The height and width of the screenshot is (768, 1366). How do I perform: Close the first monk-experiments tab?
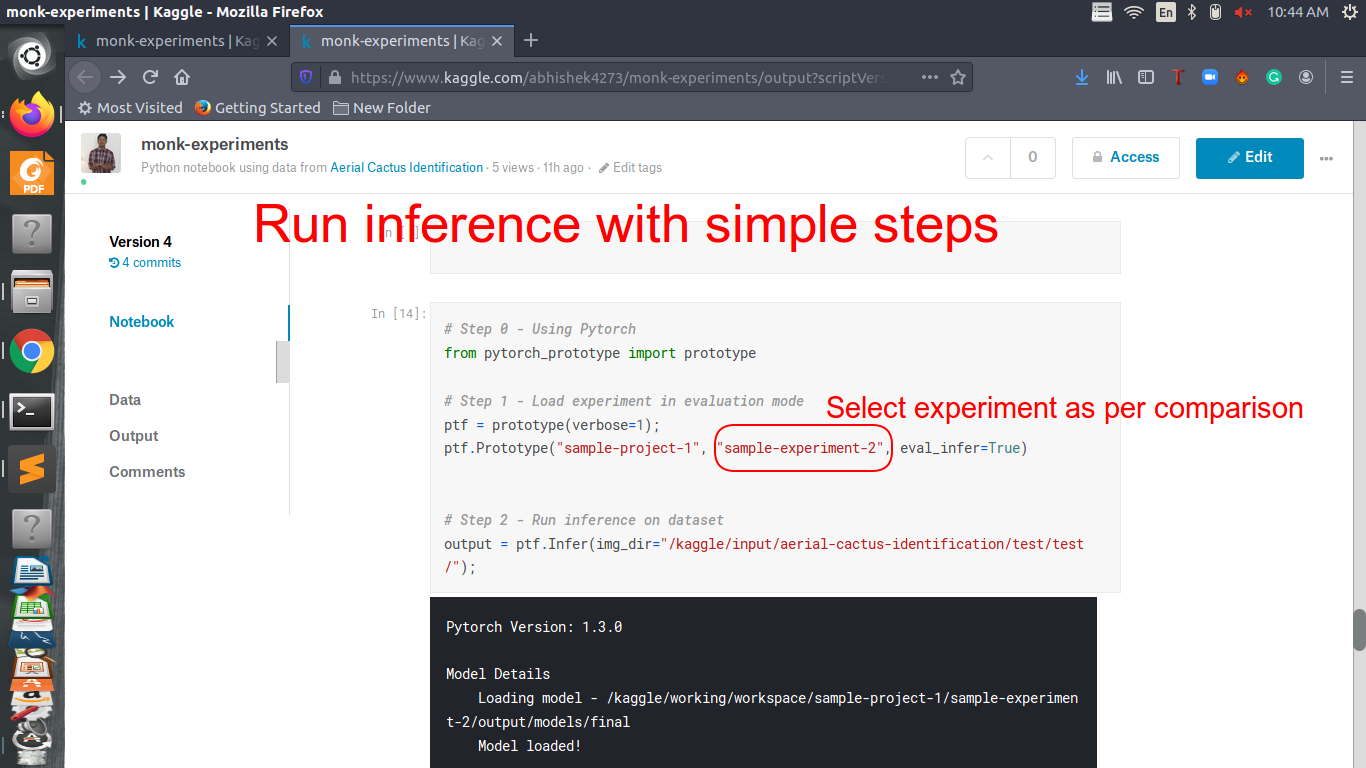click(x=273, y=41)
